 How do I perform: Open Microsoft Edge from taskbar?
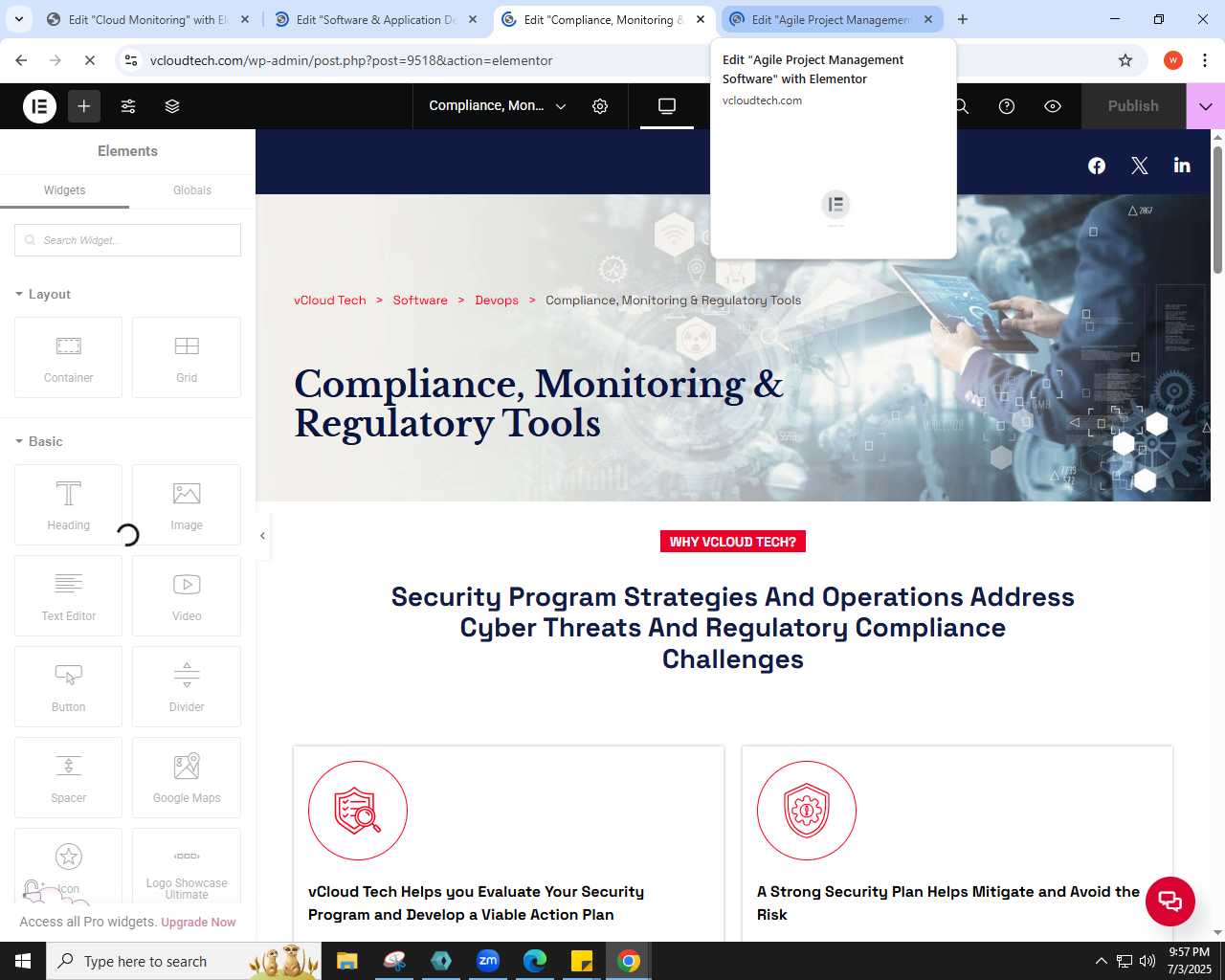click(535, 961)
